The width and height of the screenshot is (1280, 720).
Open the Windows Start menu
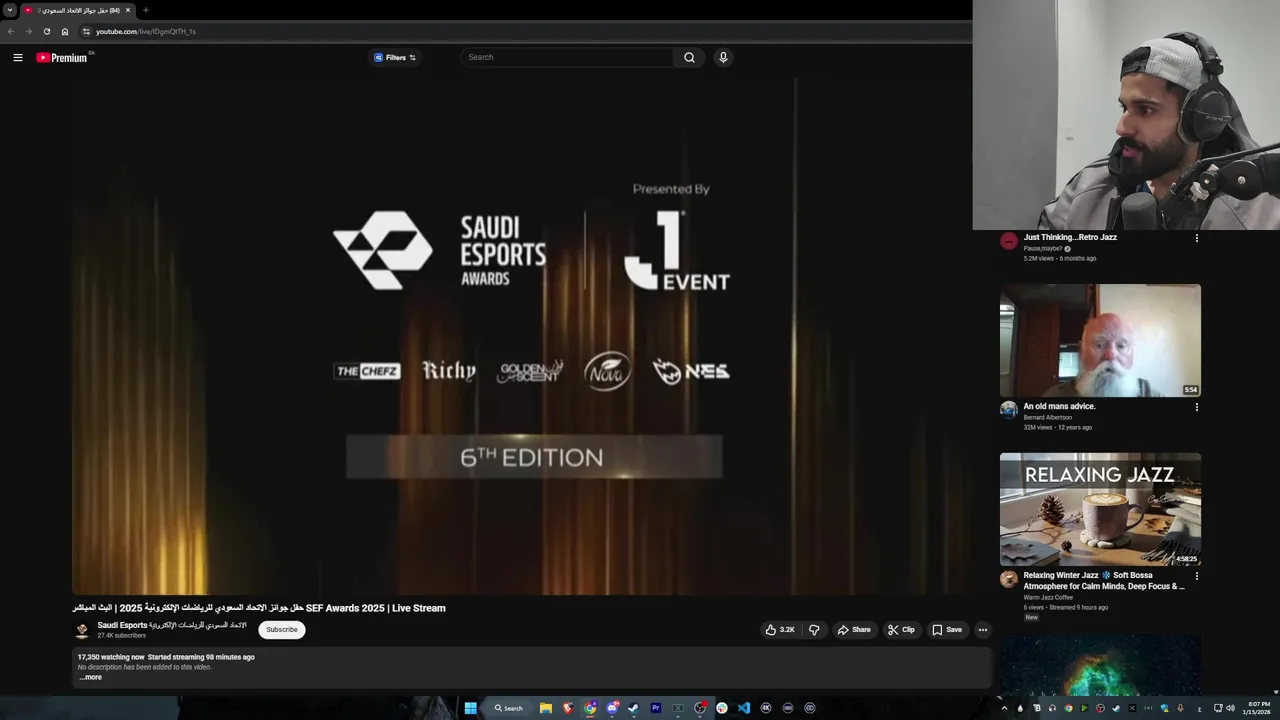470,708
